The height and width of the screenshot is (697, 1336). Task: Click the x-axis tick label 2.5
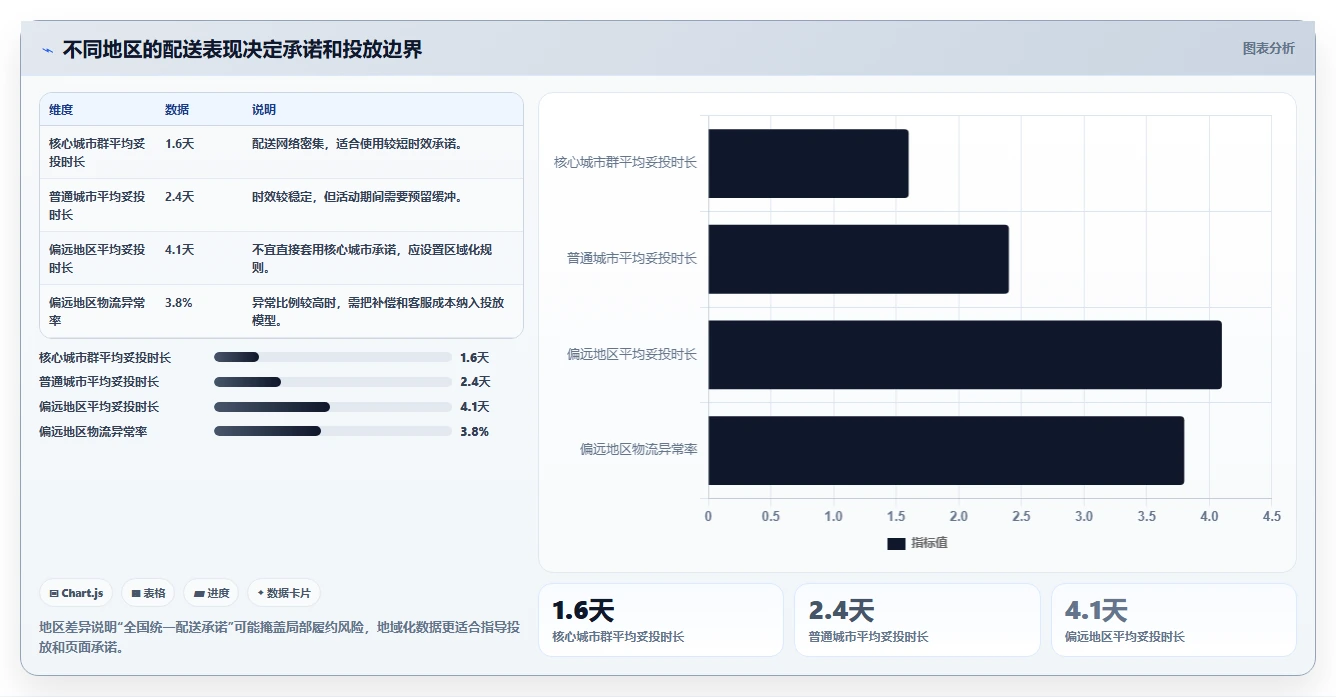tap(1021, 516)
